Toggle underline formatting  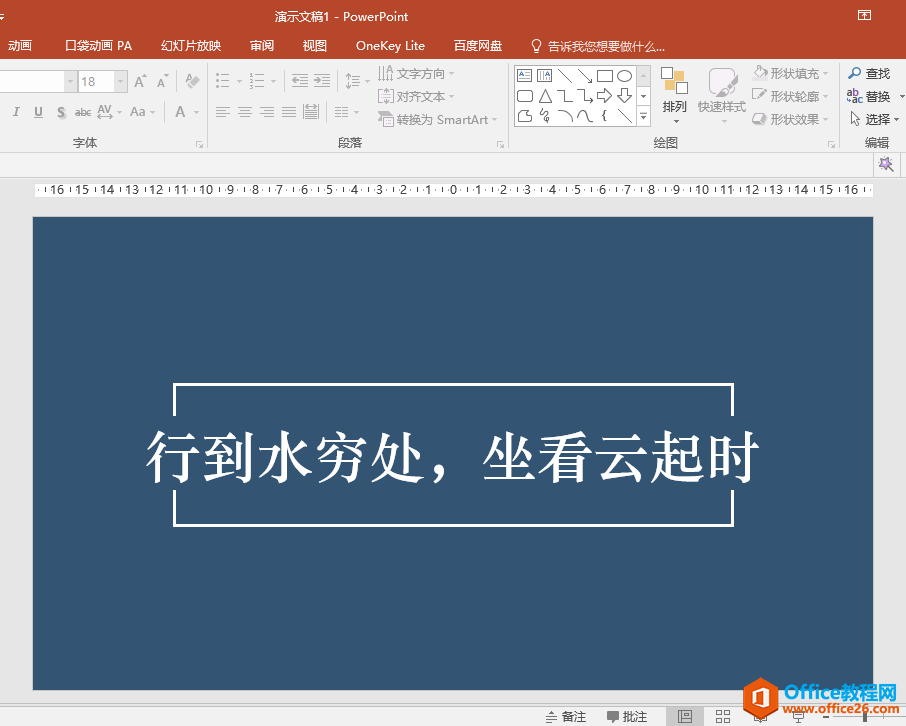point(37,112)
